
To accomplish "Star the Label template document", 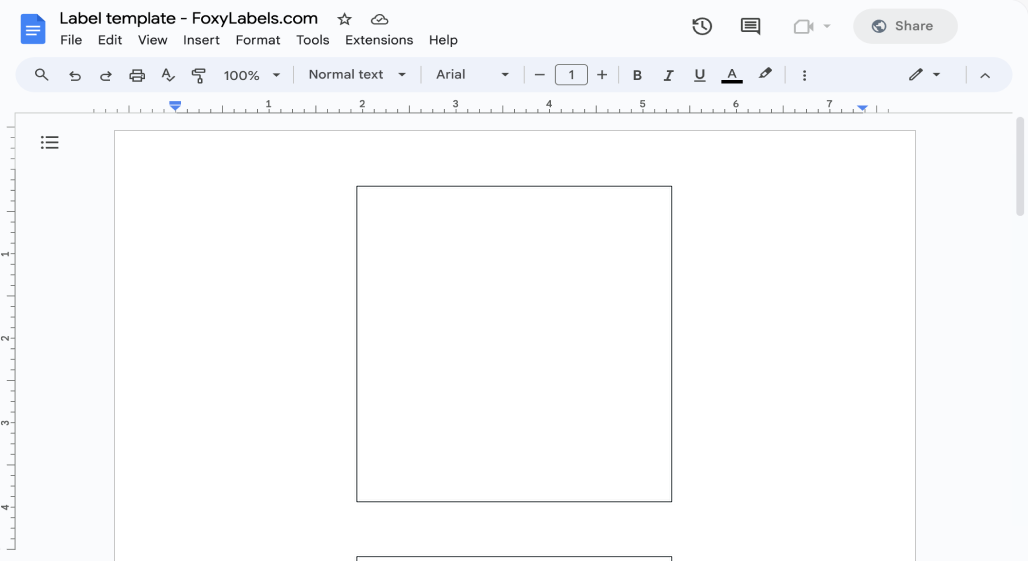I will pos(344,20).
